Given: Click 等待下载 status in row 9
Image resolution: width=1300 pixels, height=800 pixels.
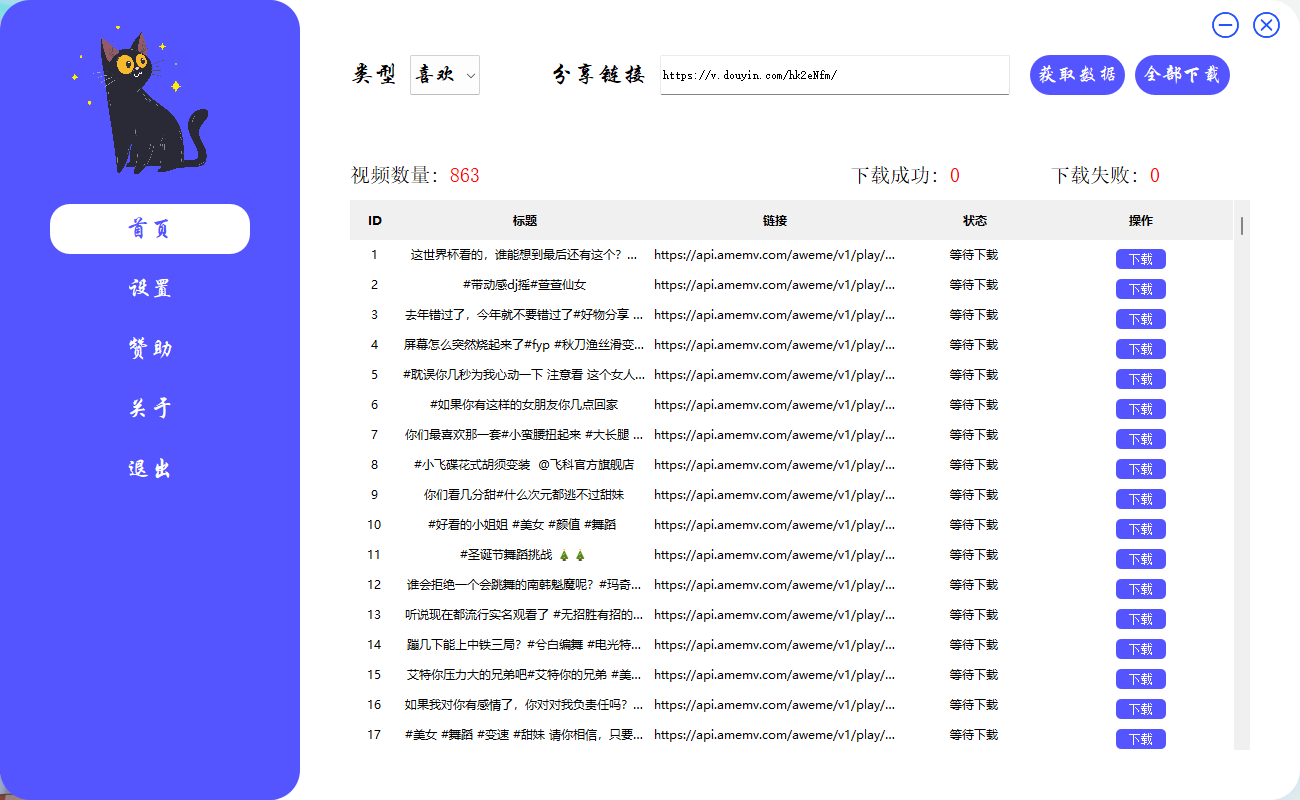Looking at the screenshot, I should tap(974, 495).
